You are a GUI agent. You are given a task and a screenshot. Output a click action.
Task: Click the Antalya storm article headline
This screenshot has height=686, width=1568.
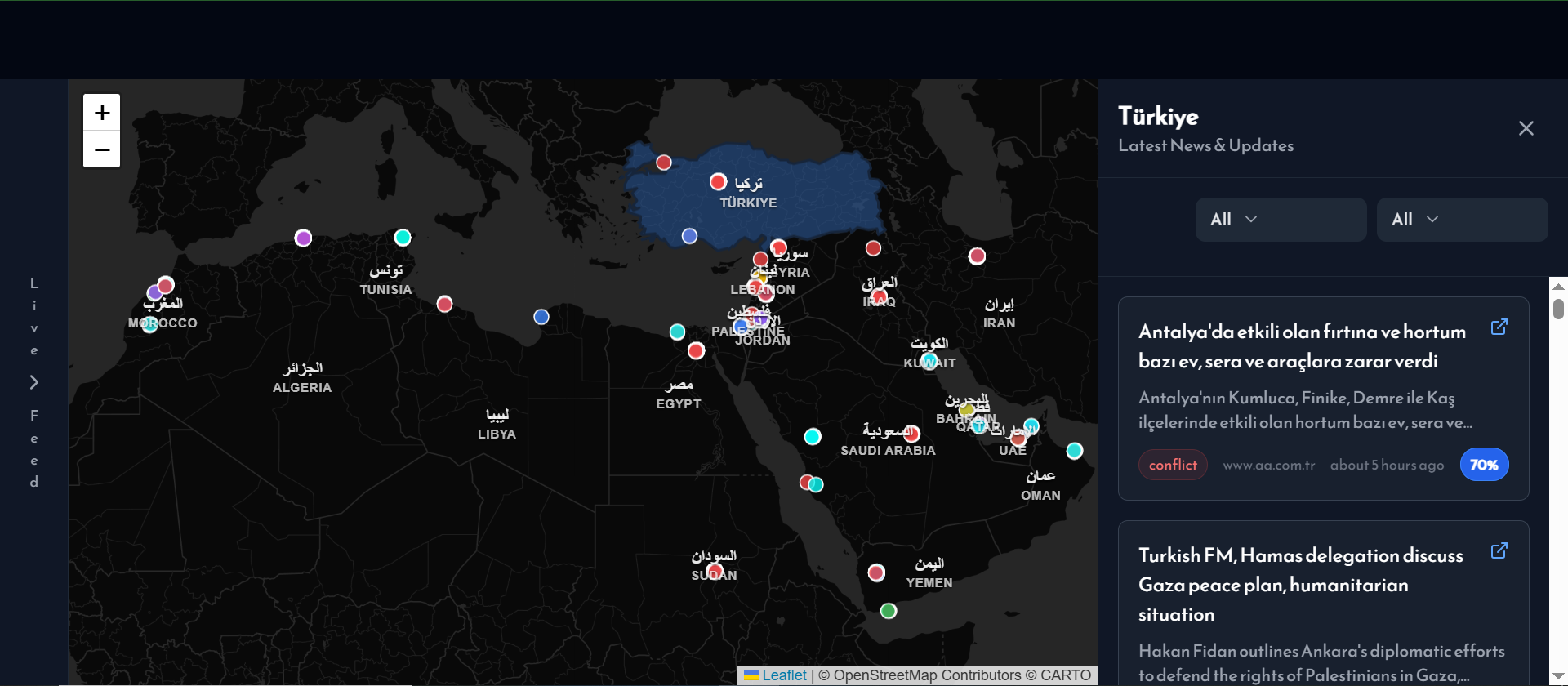tap(1302, 346)
